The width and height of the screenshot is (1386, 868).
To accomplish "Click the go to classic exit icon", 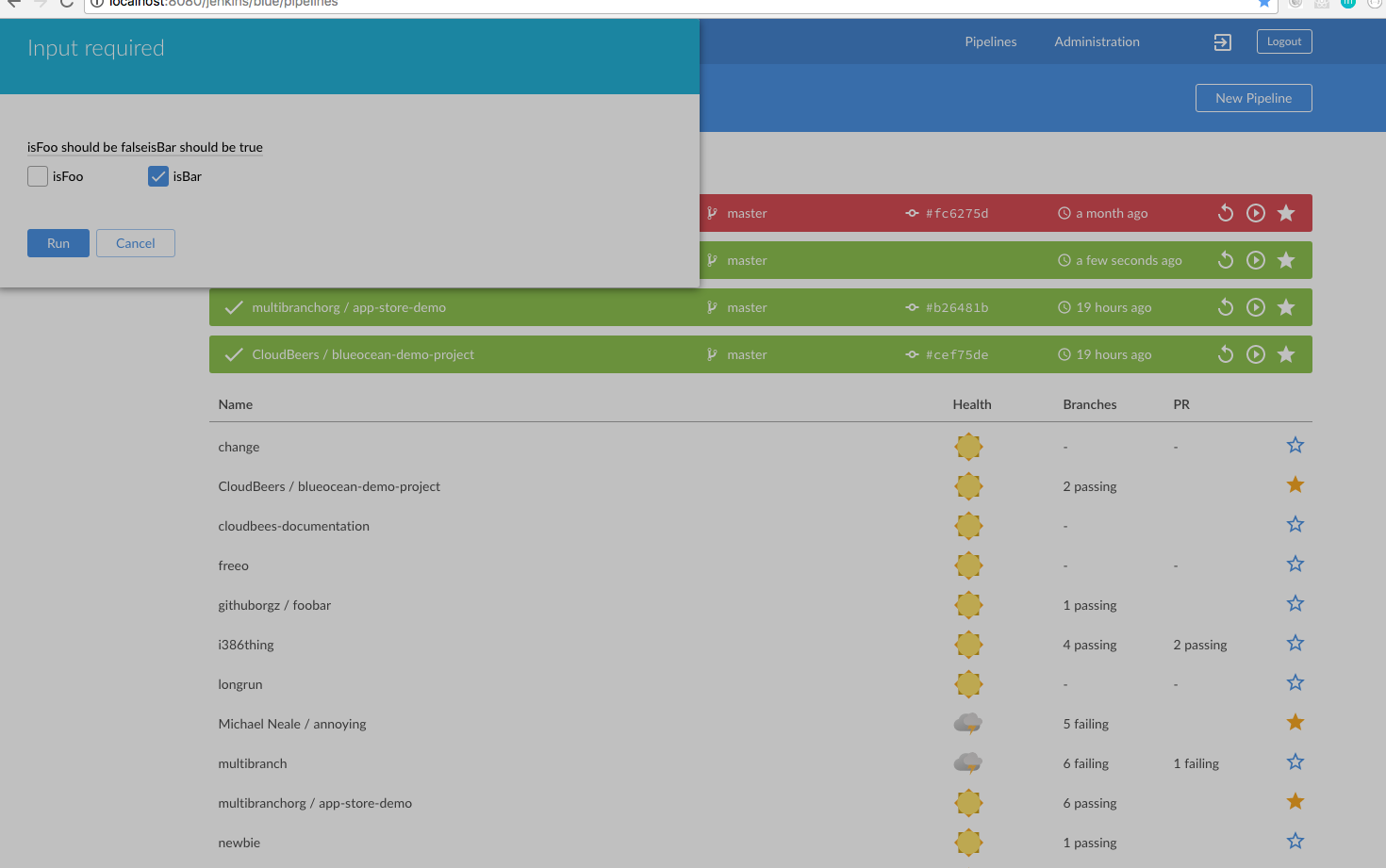I will coord(1223,42).
